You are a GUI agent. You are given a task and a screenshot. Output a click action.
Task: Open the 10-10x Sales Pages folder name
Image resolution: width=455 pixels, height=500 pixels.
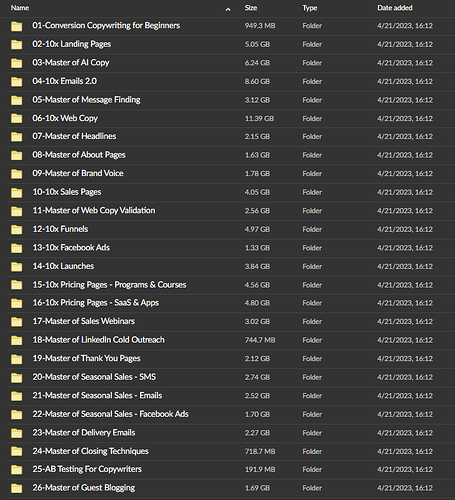click(67, 192)
